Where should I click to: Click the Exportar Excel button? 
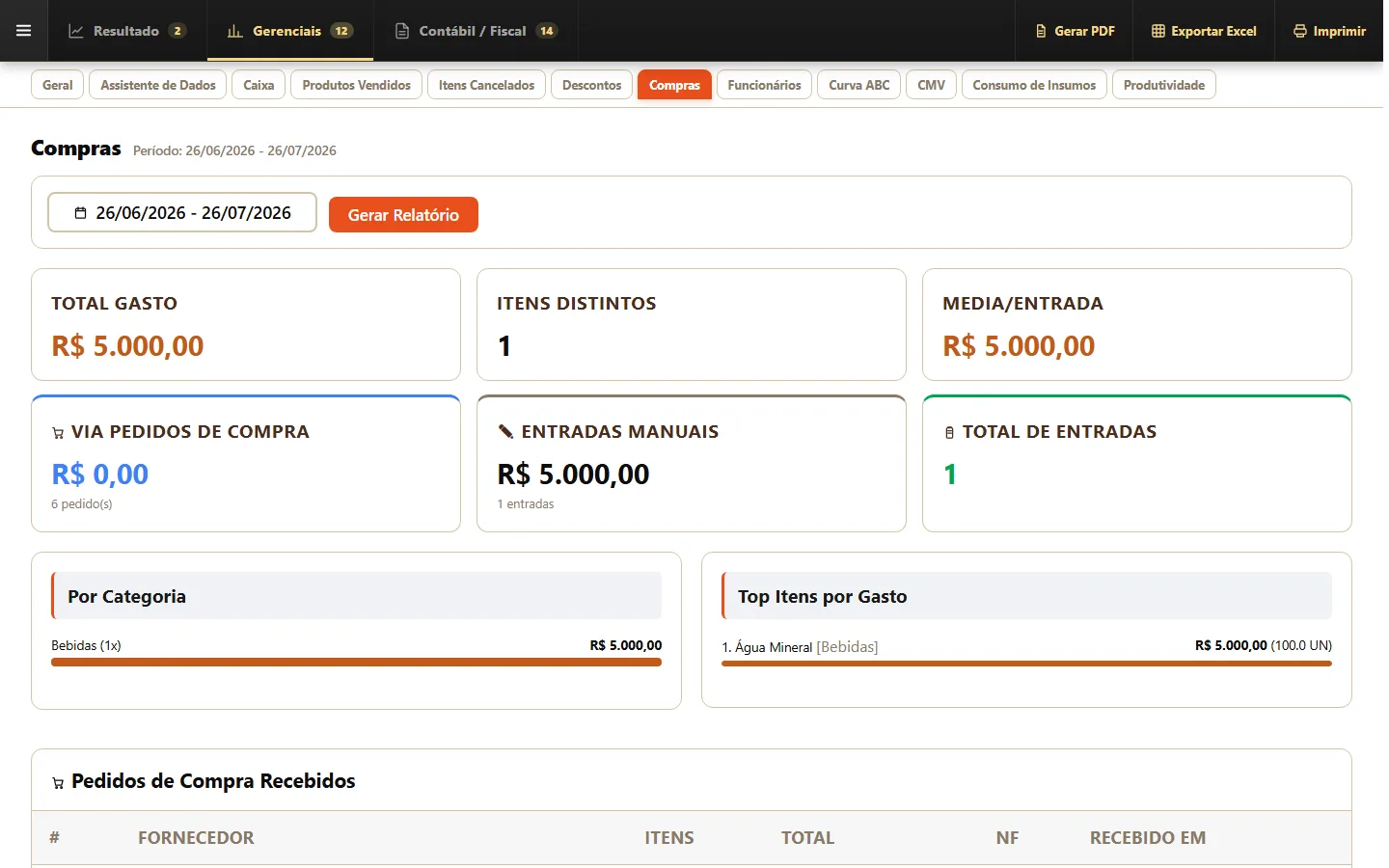[x=1204, y=31]
